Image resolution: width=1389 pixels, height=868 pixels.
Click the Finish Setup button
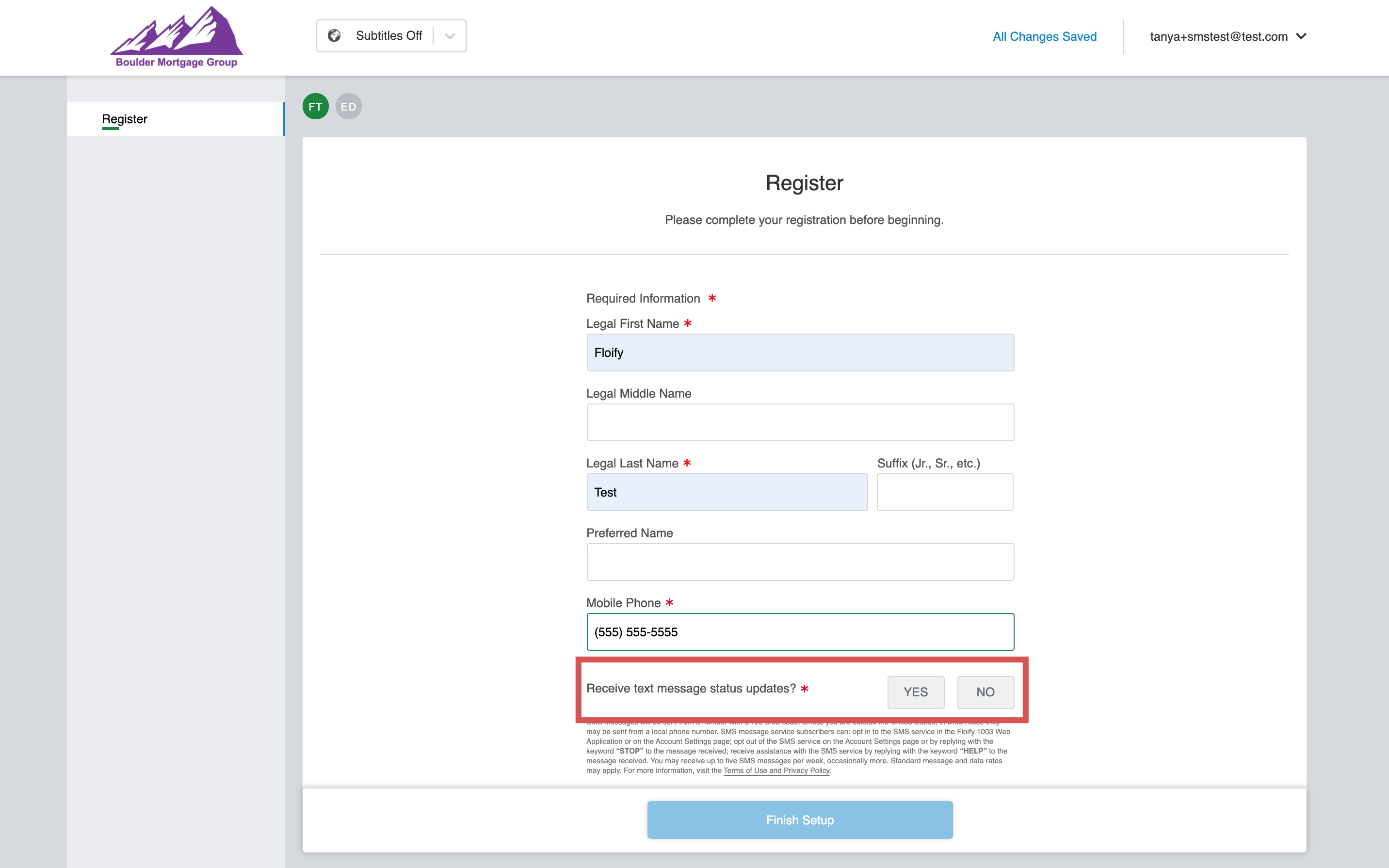click(x=800, y=820)
